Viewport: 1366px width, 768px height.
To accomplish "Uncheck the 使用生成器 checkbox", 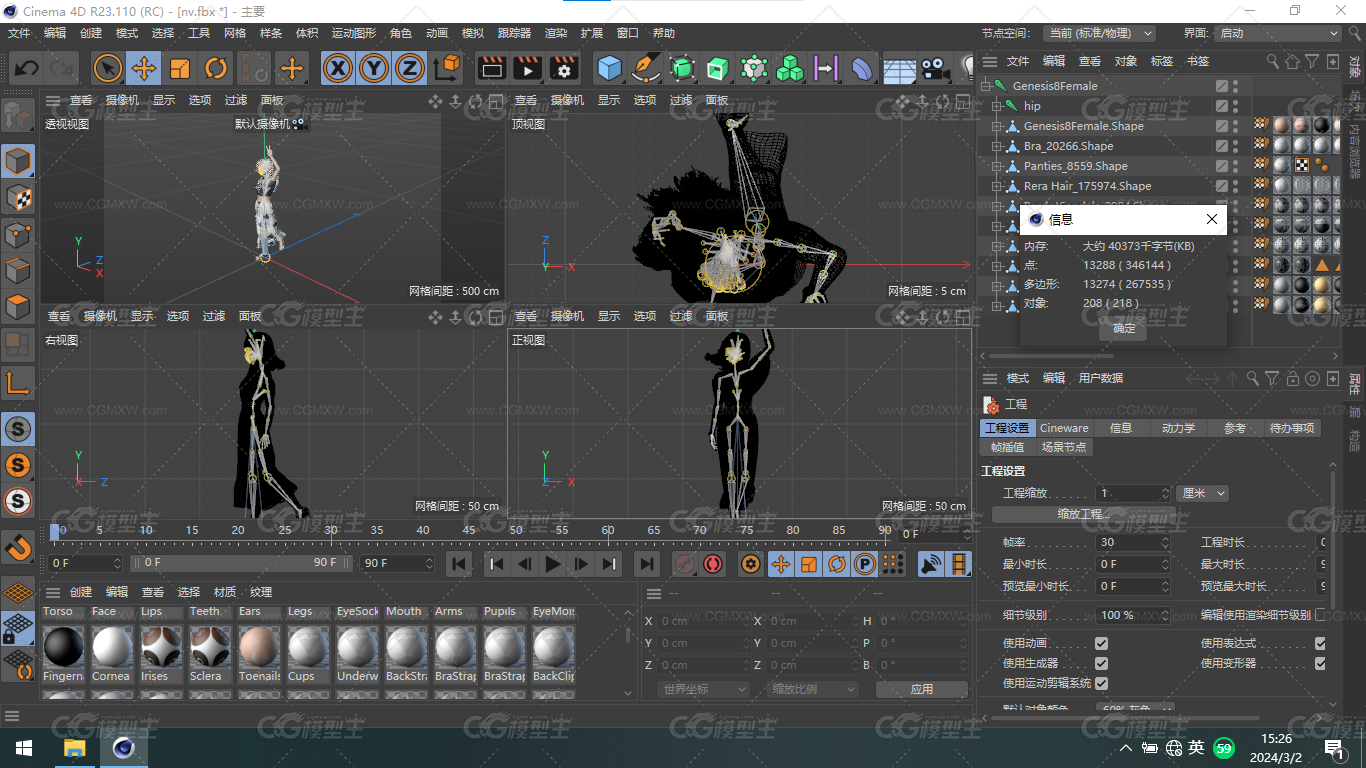I will pyautogui.click(x=1101, y=663).
